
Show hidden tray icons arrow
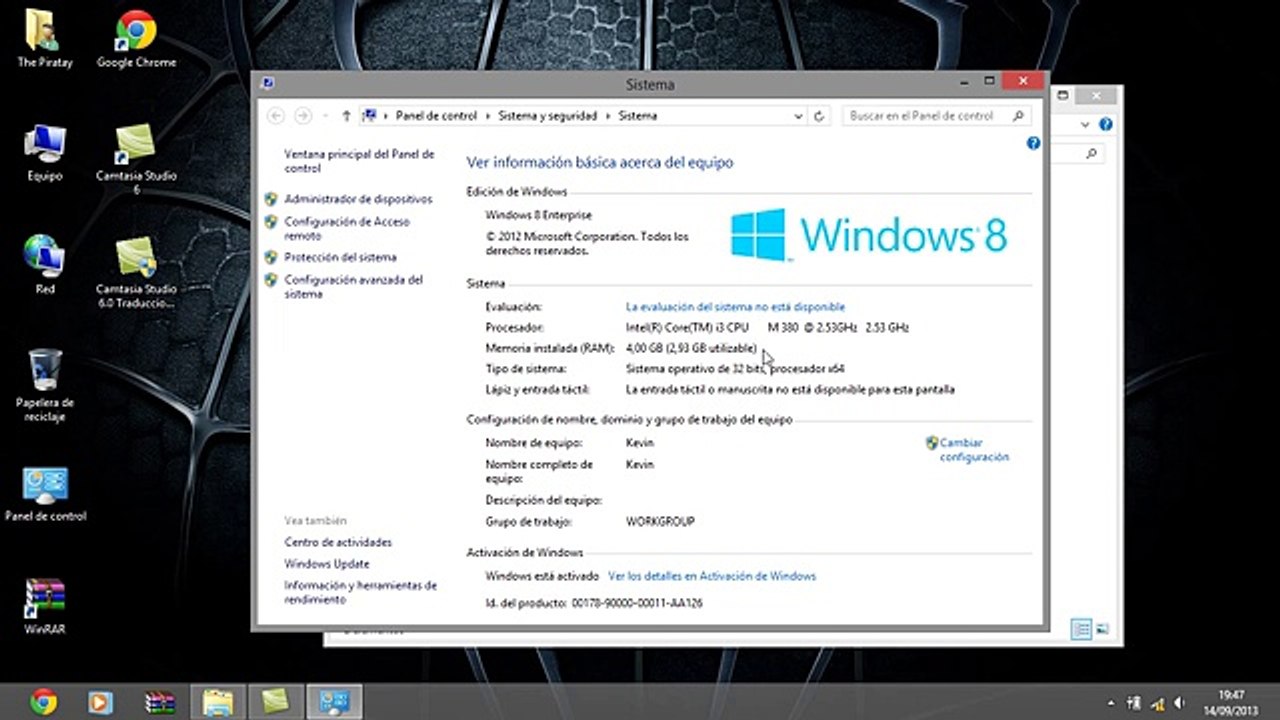click(1111, 702)
